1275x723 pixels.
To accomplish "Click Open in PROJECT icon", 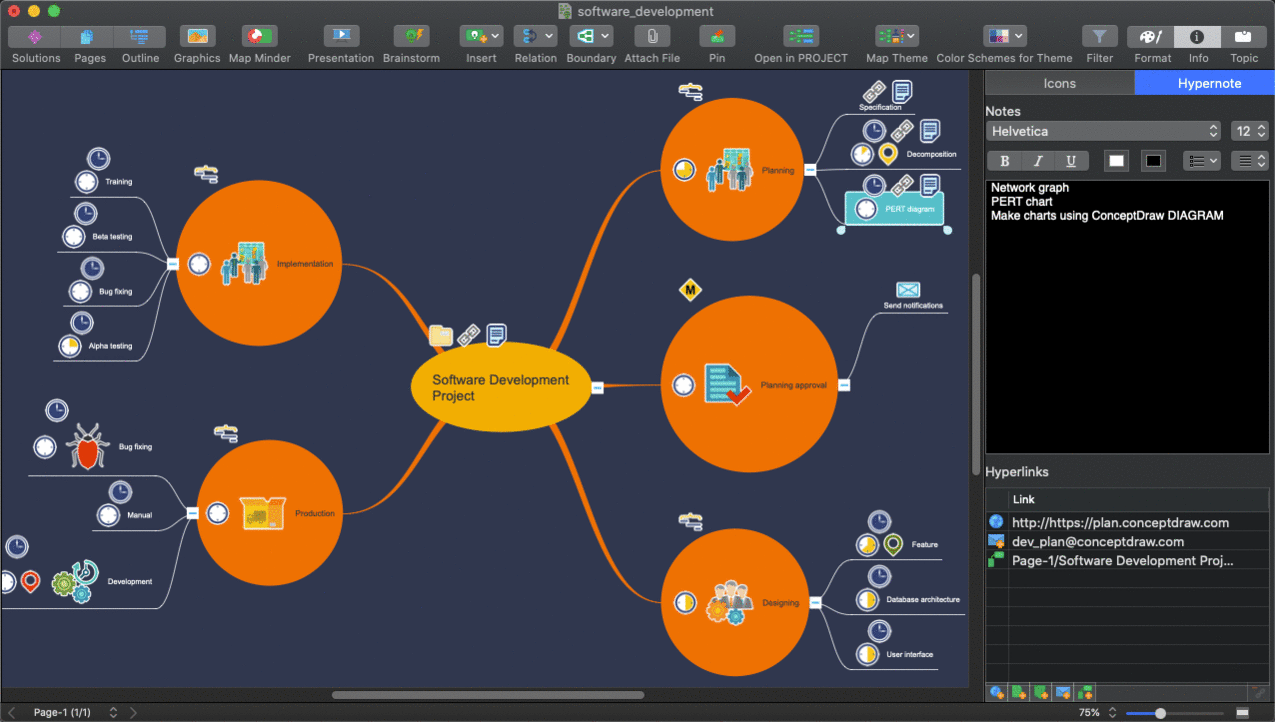I will pyautogui.click(x=800, y=37).
